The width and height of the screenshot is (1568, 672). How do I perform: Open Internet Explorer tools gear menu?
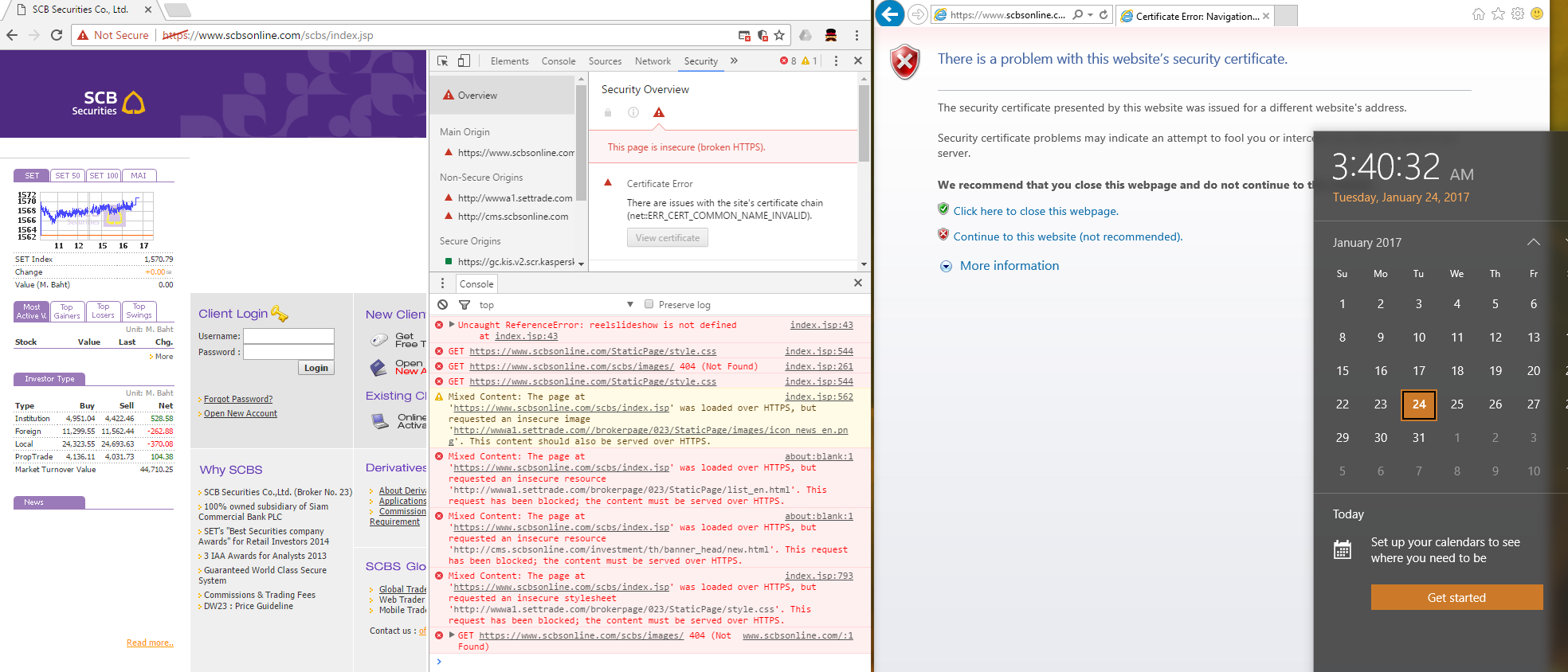pyautogui.click(x=1518, y=14)
